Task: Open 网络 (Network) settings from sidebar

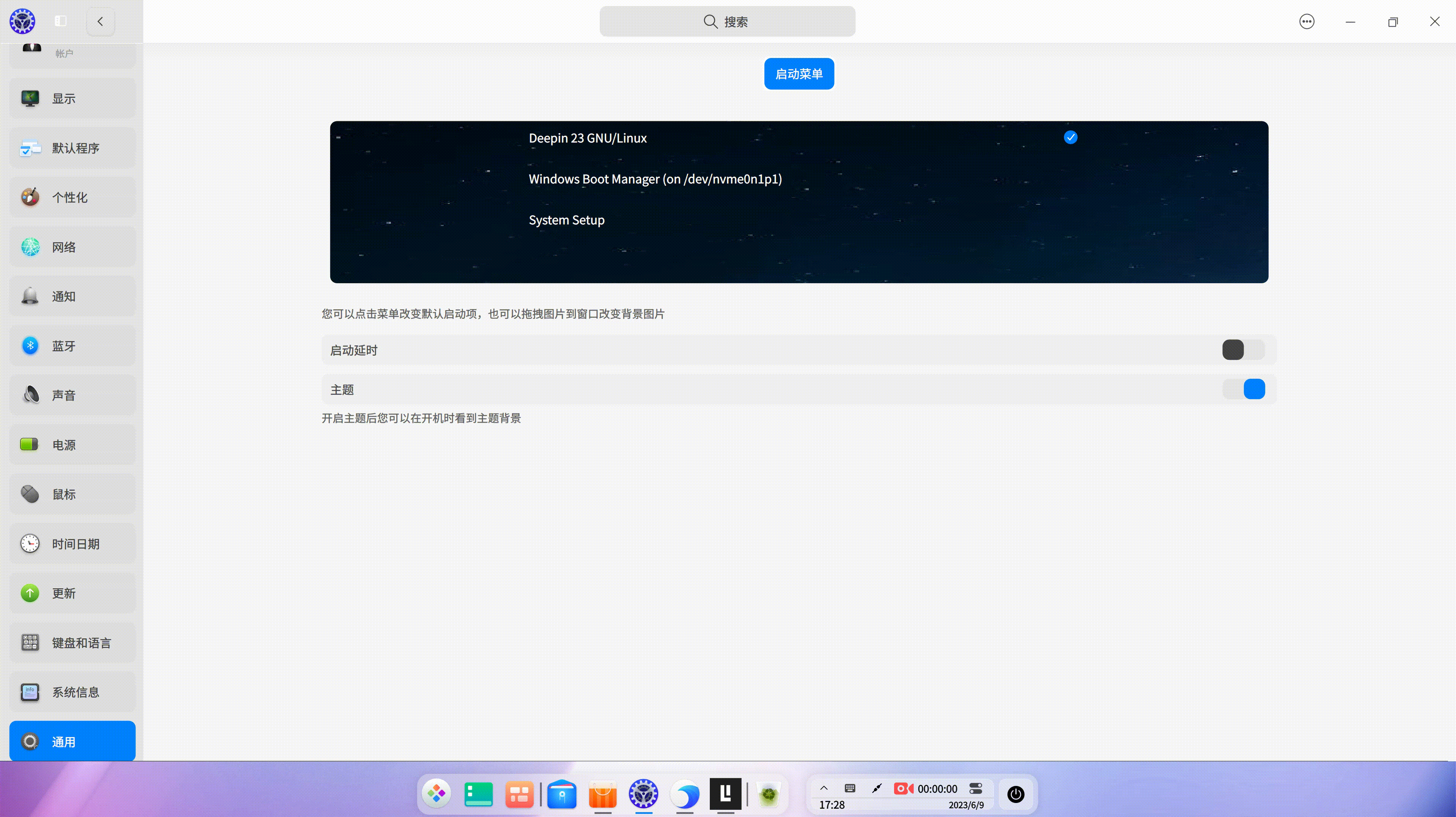Action: (x=72, y=247)
